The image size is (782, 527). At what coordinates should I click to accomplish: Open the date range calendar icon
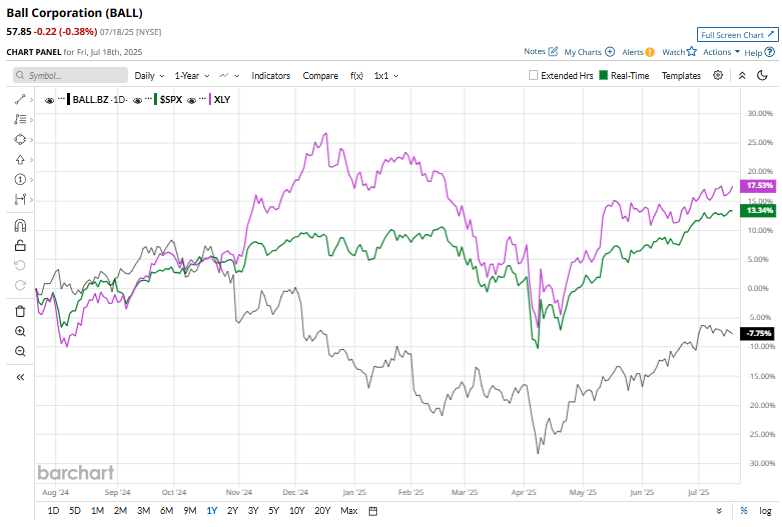click(373, 511)
